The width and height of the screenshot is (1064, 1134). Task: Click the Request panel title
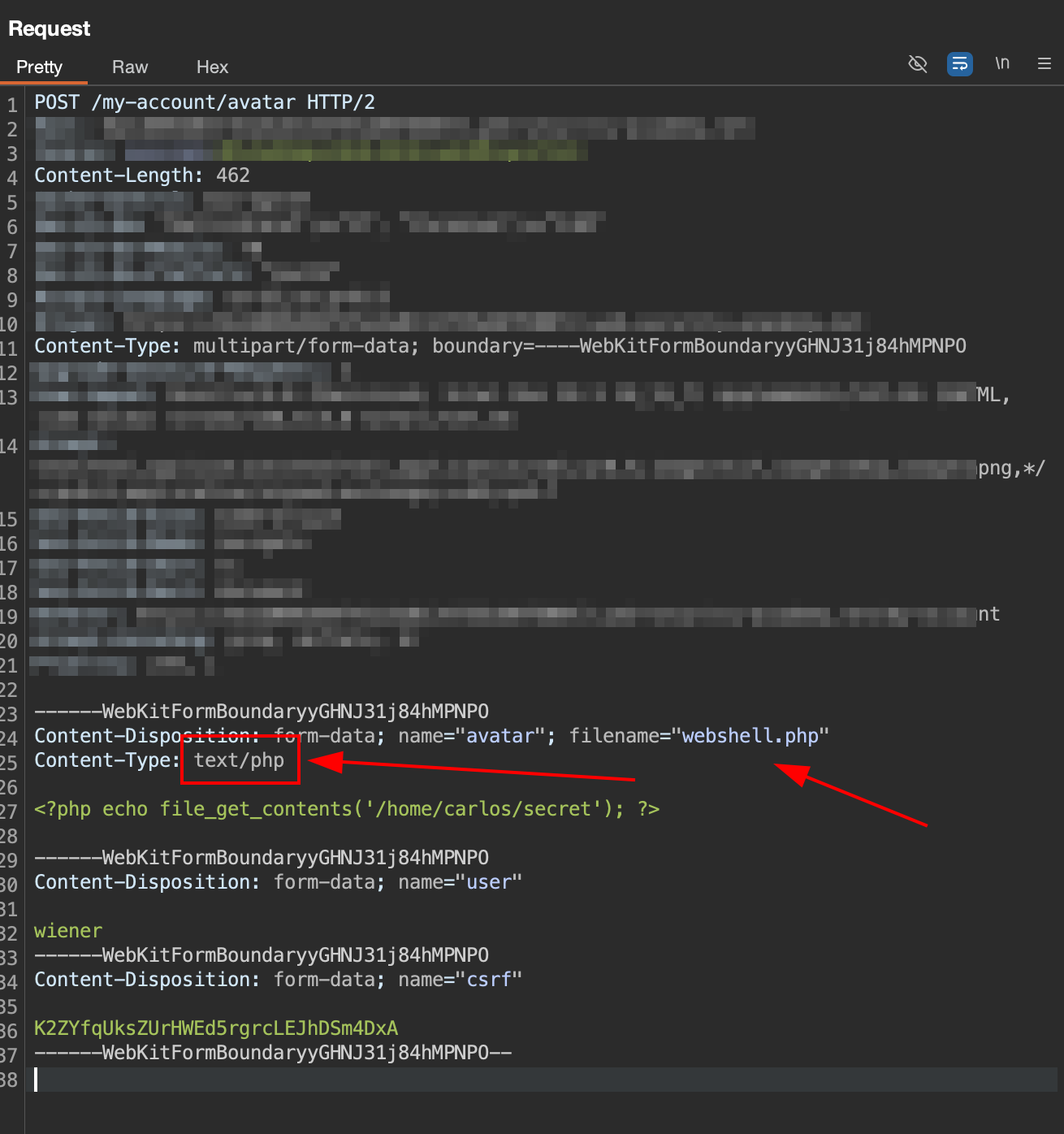50,28
